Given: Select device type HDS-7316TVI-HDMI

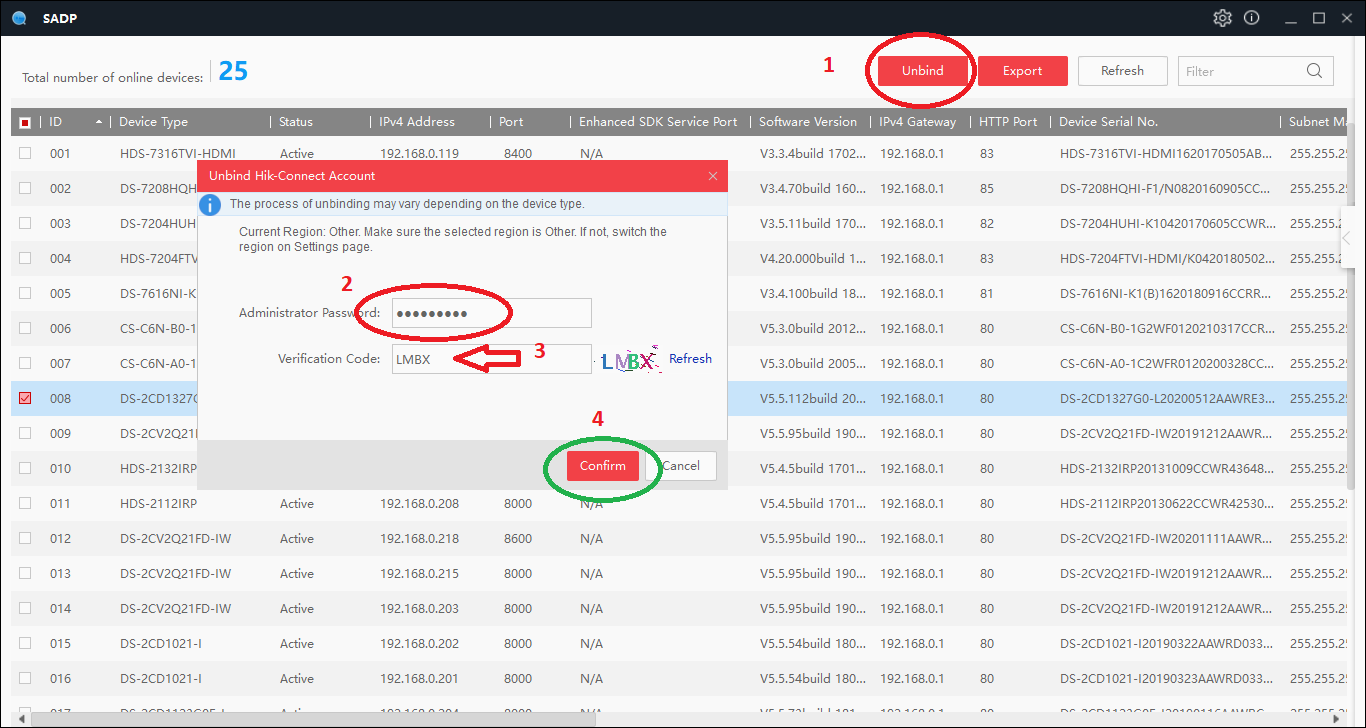Looking at the screenshot, I should pyautogui.click(x=177, y=154).
